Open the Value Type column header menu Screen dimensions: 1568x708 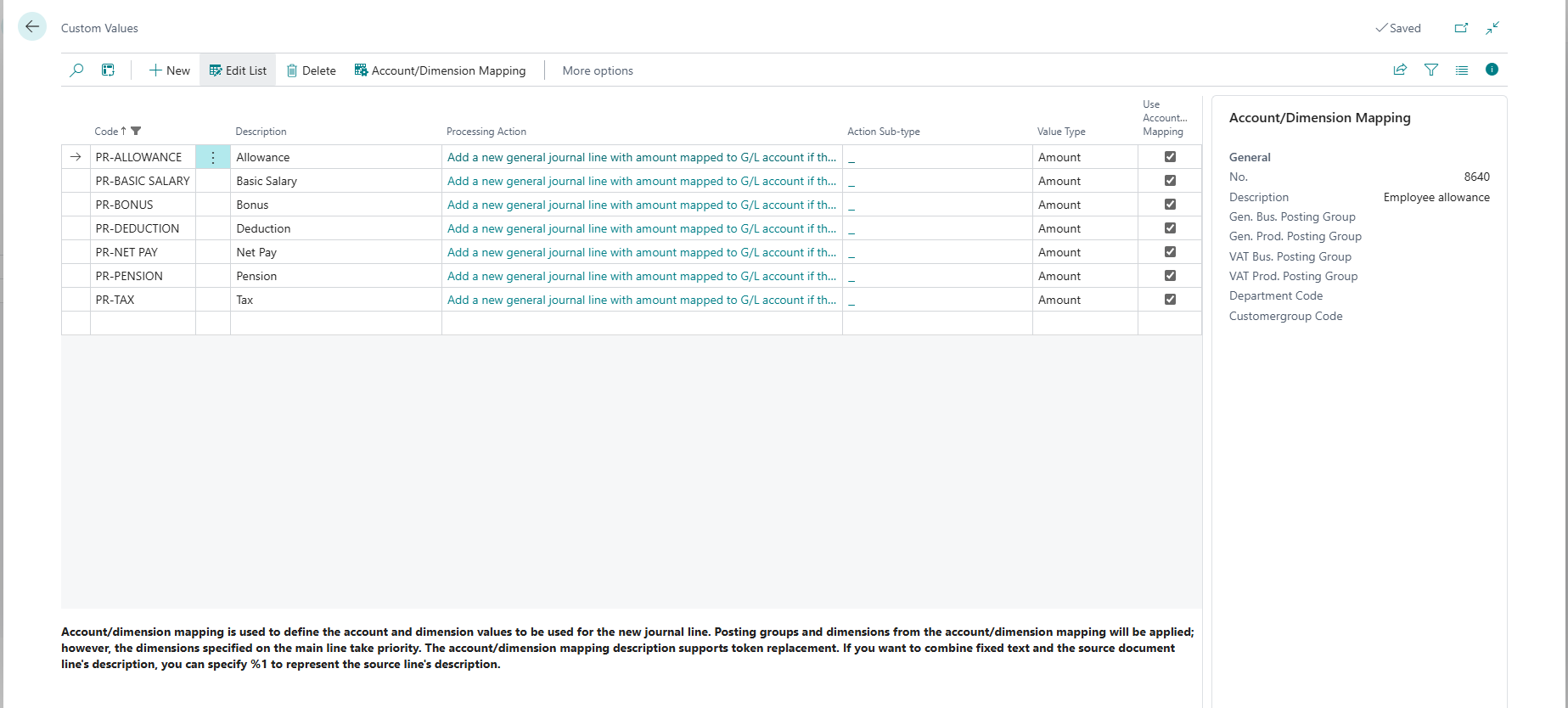point(1061,132)
